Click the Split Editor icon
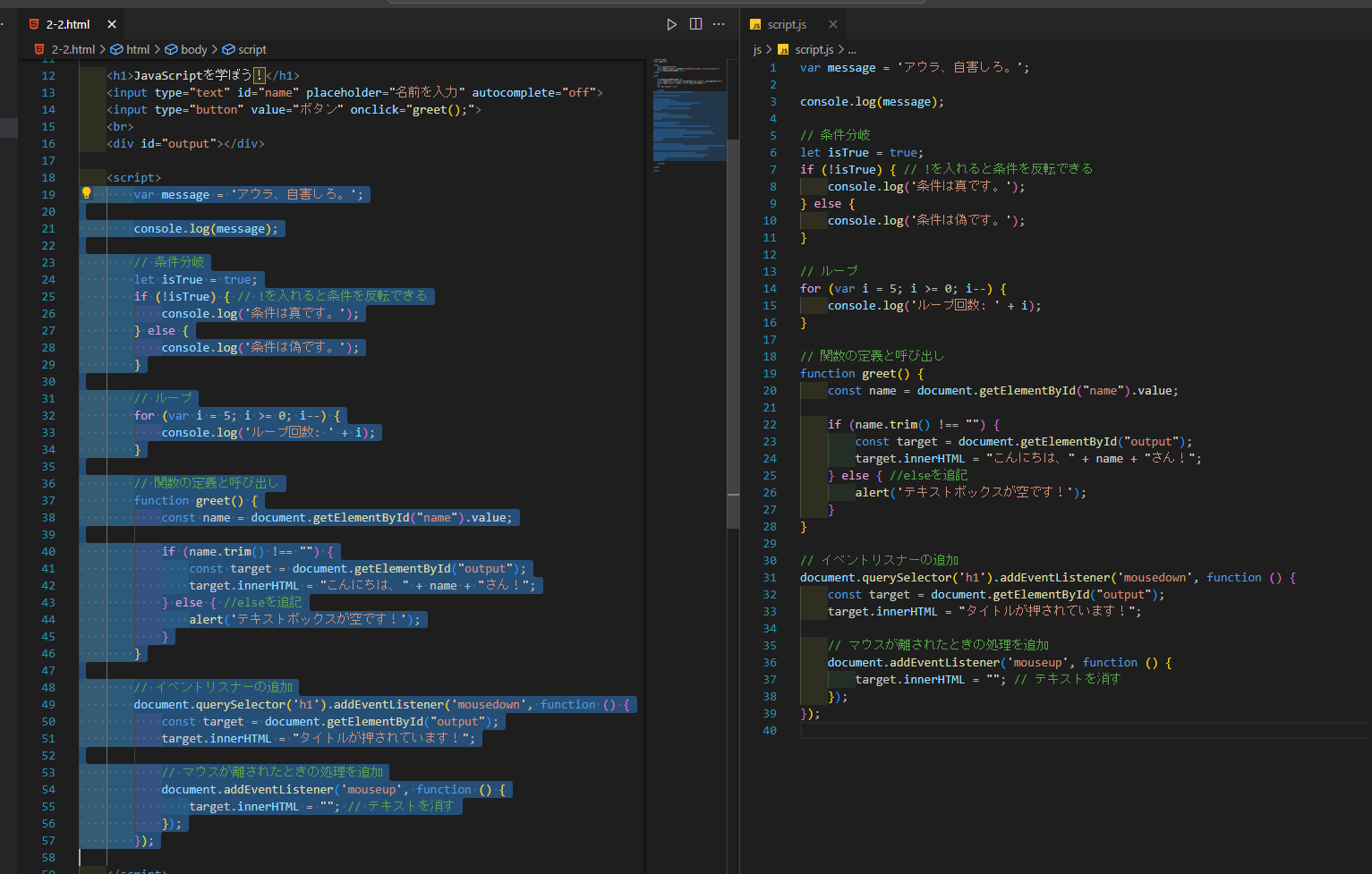1372x874 pixels. (695, 24)
